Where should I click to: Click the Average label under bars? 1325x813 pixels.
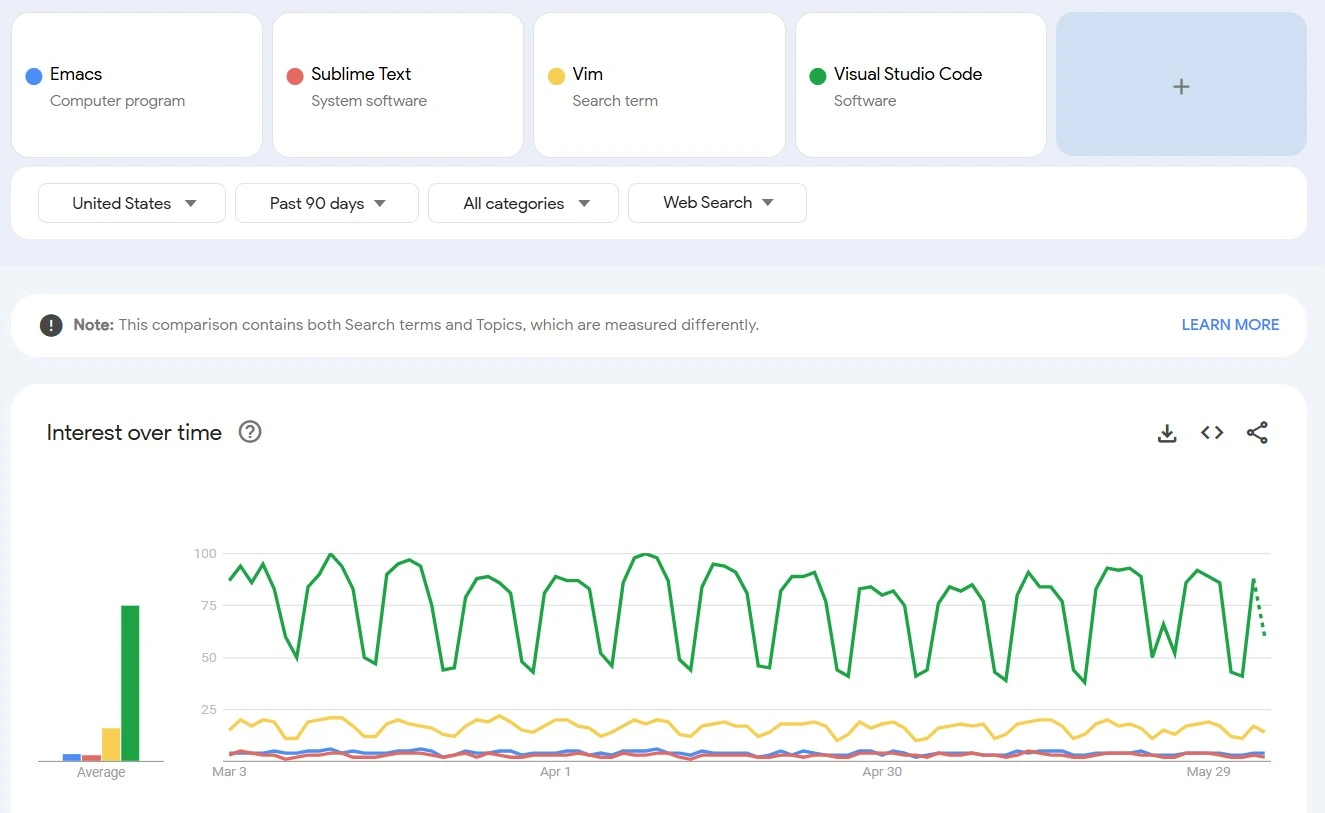coord(101,772)
